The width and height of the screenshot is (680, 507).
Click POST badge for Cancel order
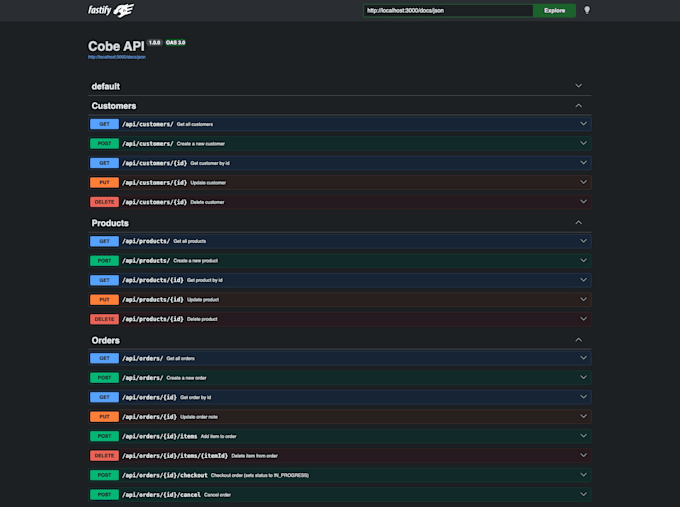click(x=104, y=495)
